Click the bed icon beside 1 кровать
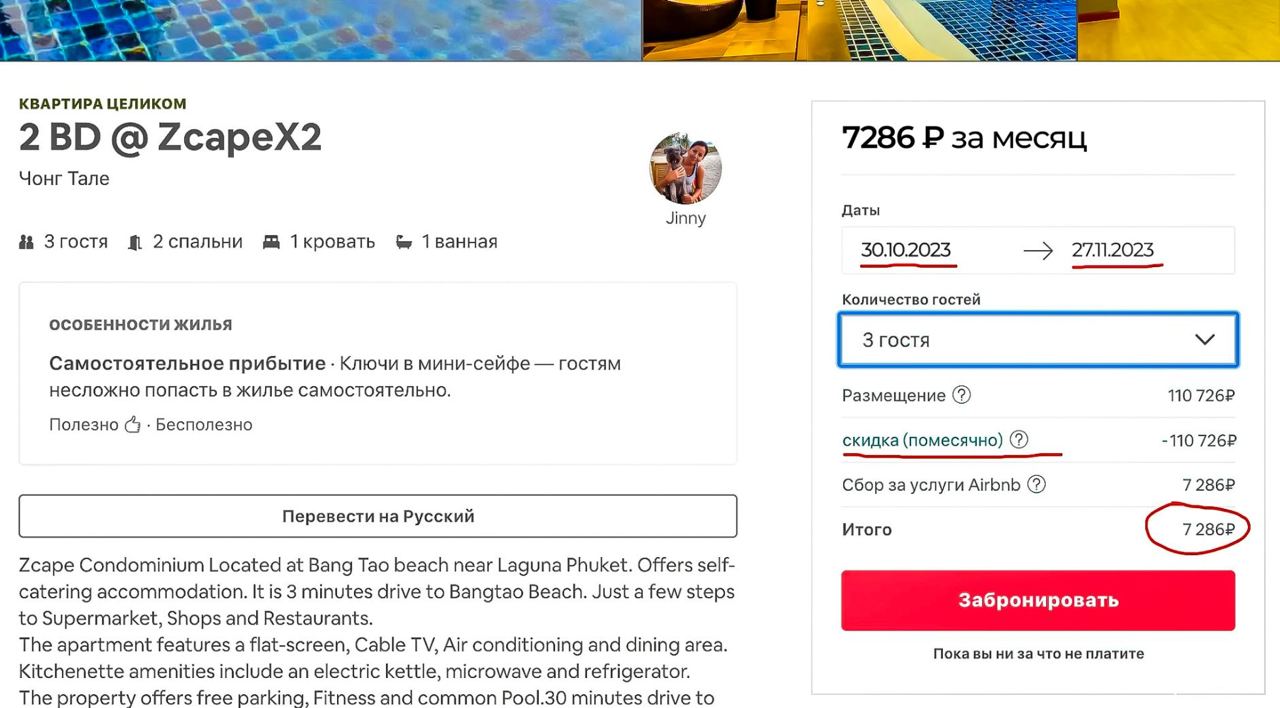 click(x=271, y=242)
